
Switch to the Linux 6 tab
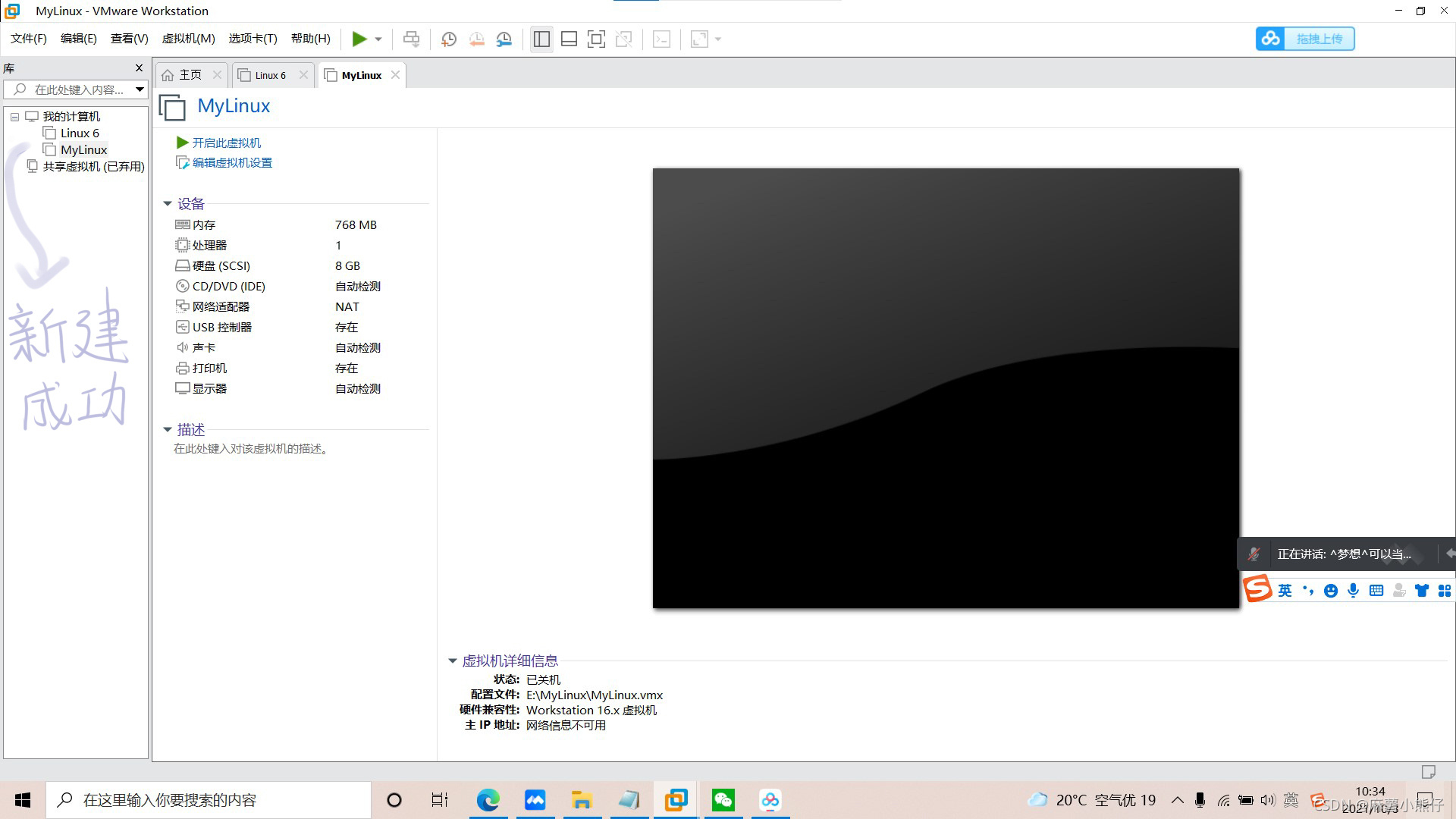[270, 75]
